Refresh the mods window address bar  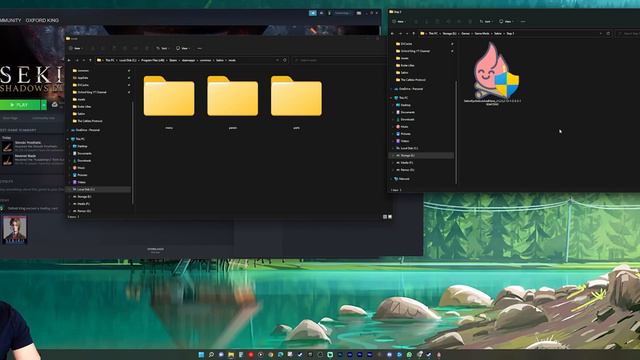pos(285,60)
